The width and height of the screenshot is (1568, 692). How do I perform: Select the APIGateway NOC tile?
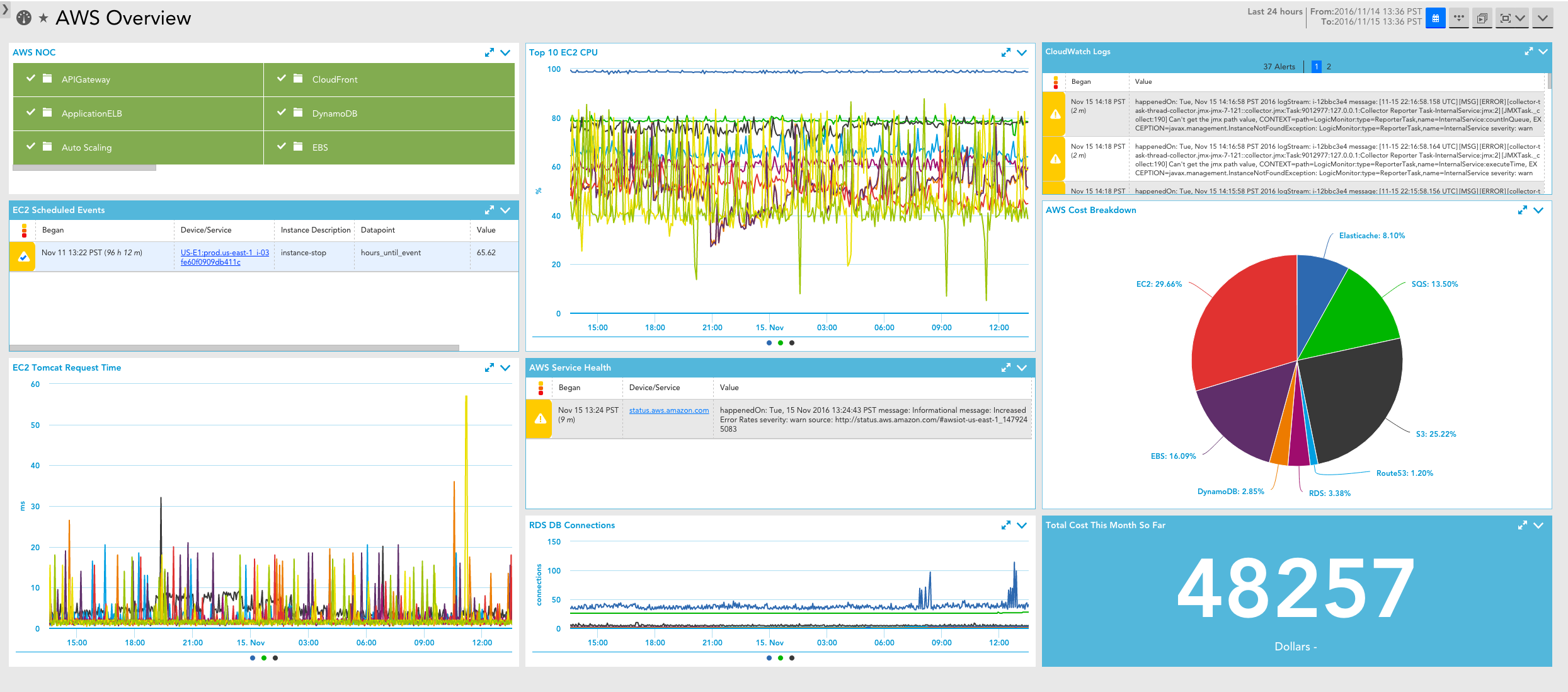(x=138, y=79)
